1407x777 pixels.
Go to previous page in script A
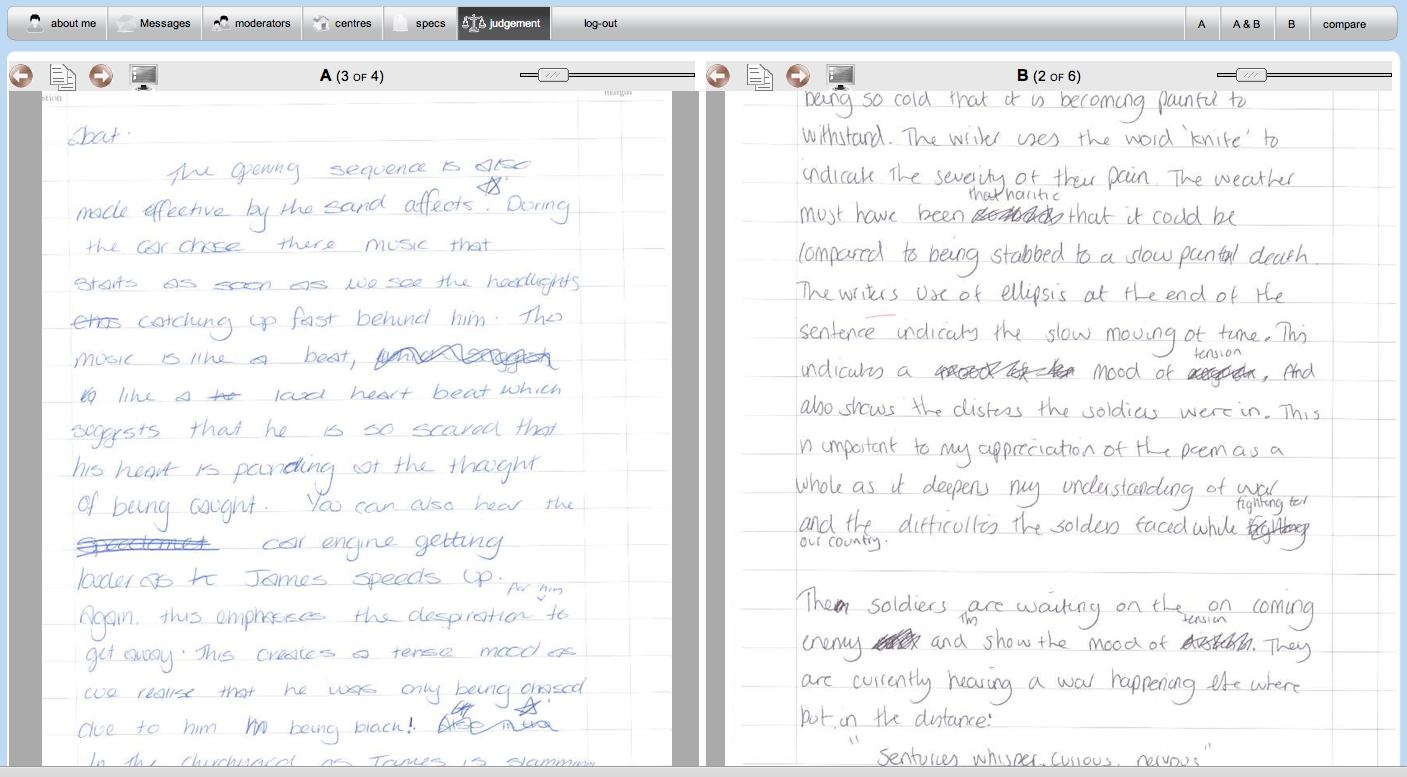click(x=21, y=76)
